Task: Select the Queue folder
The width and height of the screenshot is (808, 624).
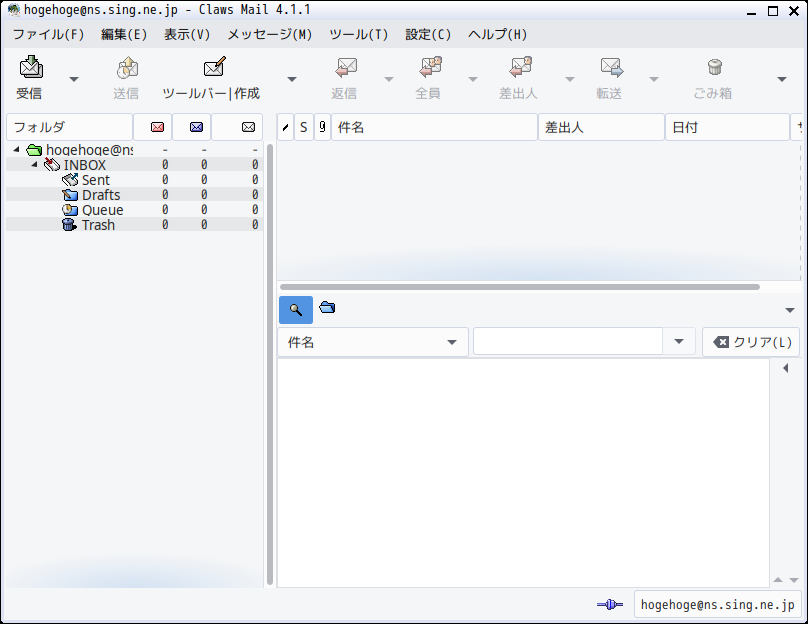Action: 102,210
